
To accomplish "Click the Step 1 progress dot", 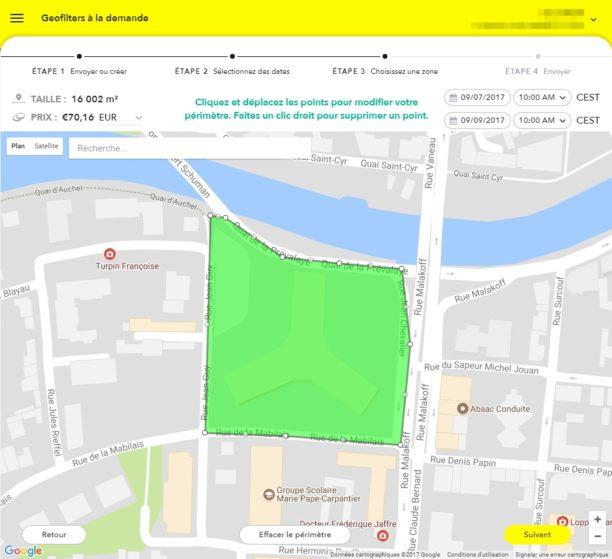I will (x=79, y=56).
